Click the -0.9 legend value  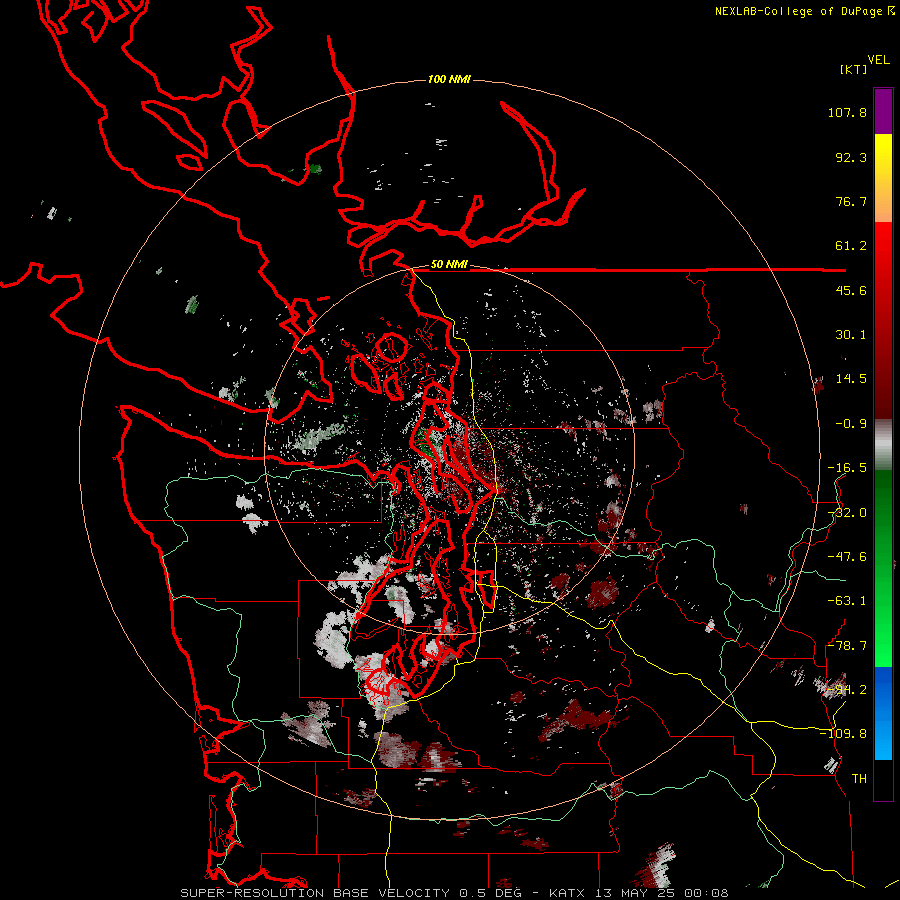tap(851, 424)
